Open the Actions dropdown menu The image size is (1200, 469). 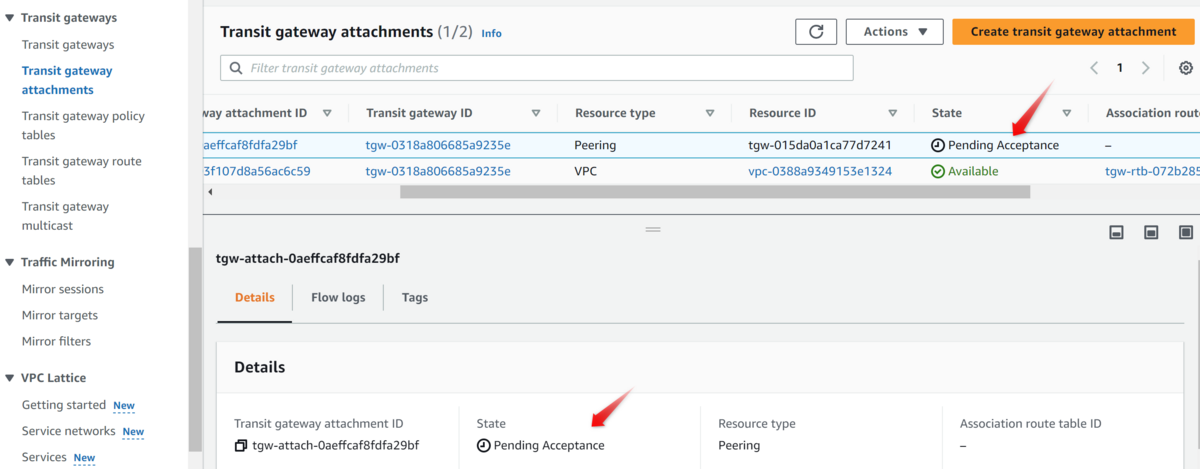tap(894, 32)
